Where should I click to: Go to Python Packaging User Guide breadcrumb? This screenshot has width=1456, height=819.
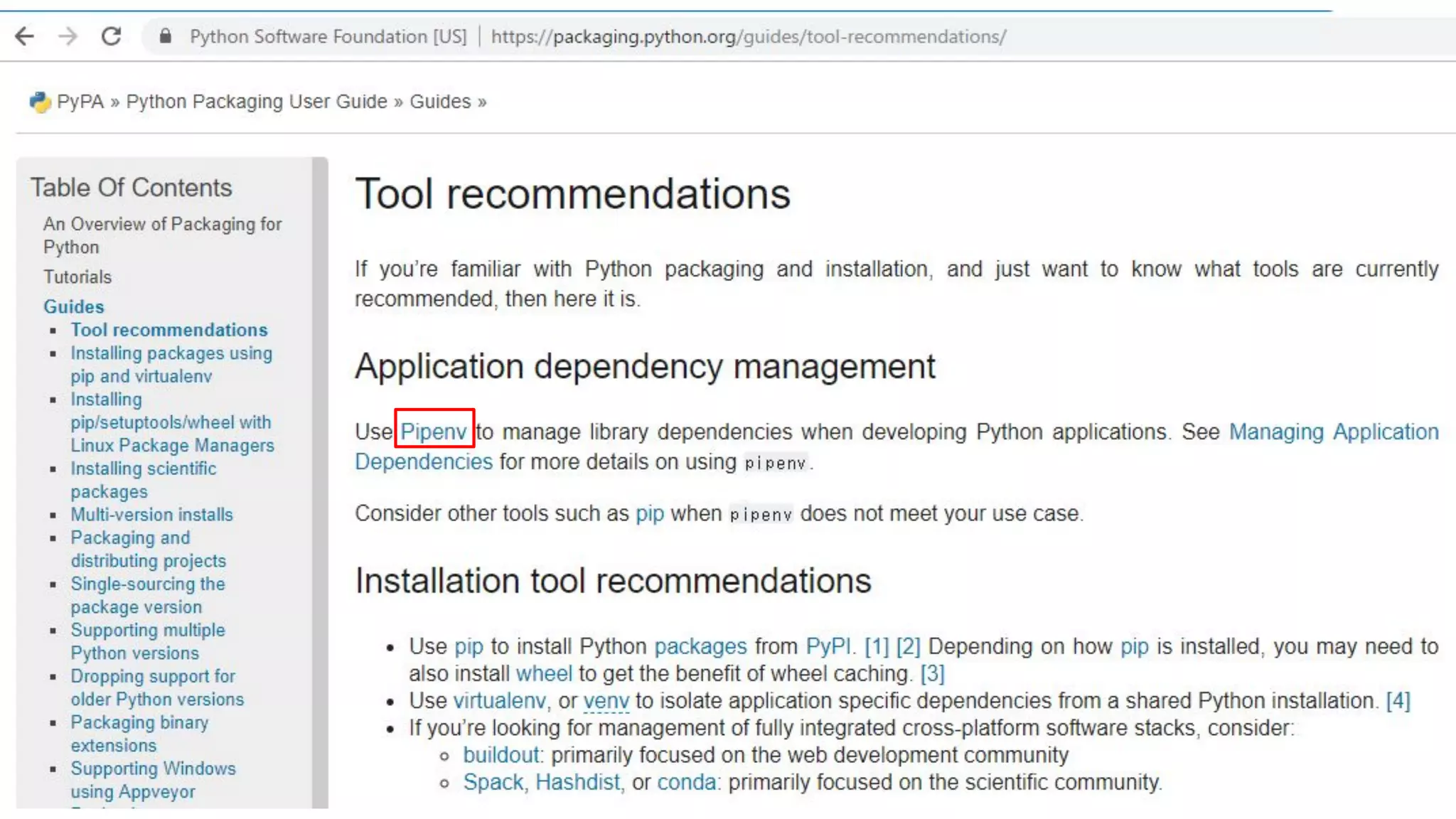pos(256,102)
